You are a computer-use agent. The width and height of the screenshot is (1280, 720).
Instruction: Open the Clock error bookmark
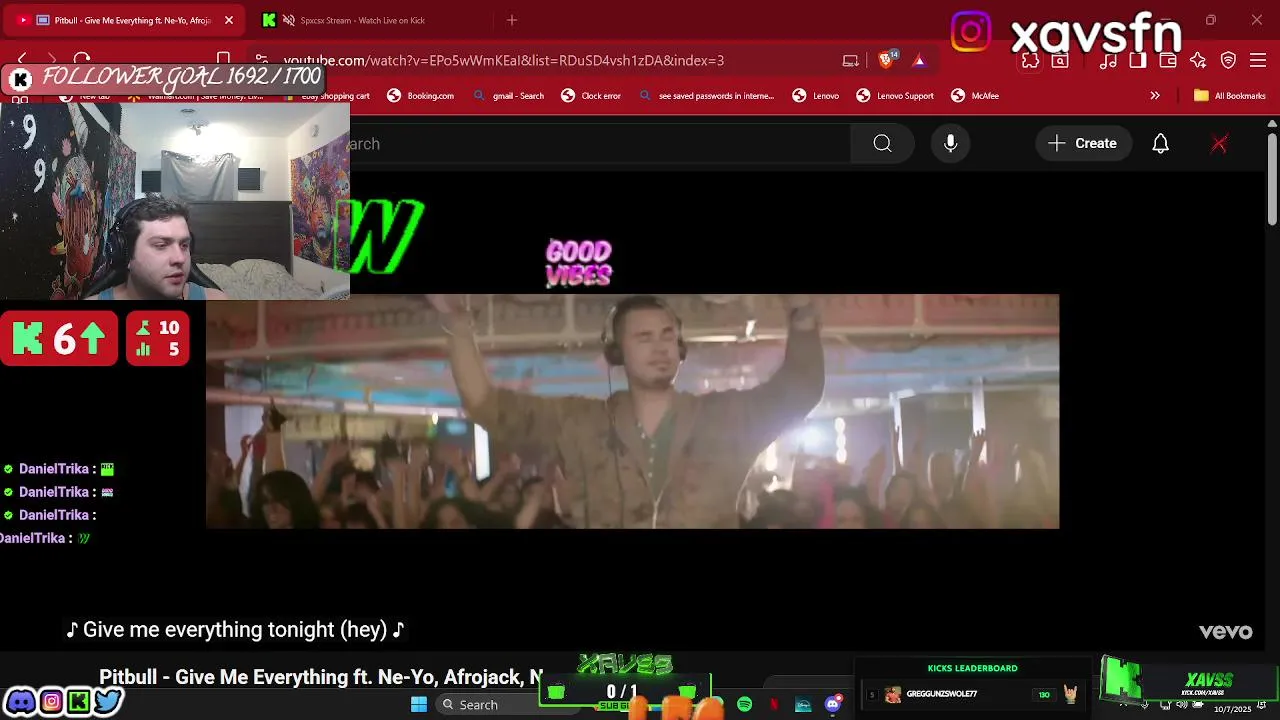click(x=590, y=96)
